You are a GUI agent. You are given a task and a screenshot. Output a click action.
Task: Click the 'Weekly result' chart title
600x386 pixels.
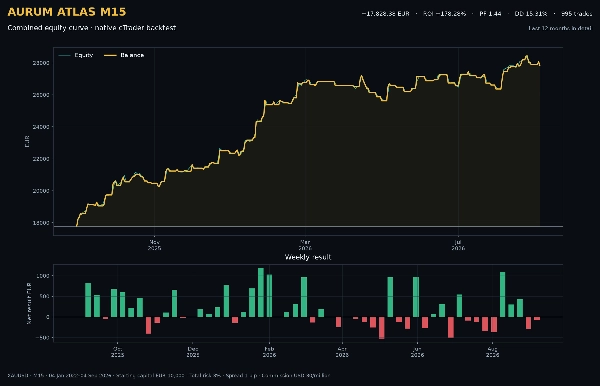pyautogui.click(x=308, y=257)
